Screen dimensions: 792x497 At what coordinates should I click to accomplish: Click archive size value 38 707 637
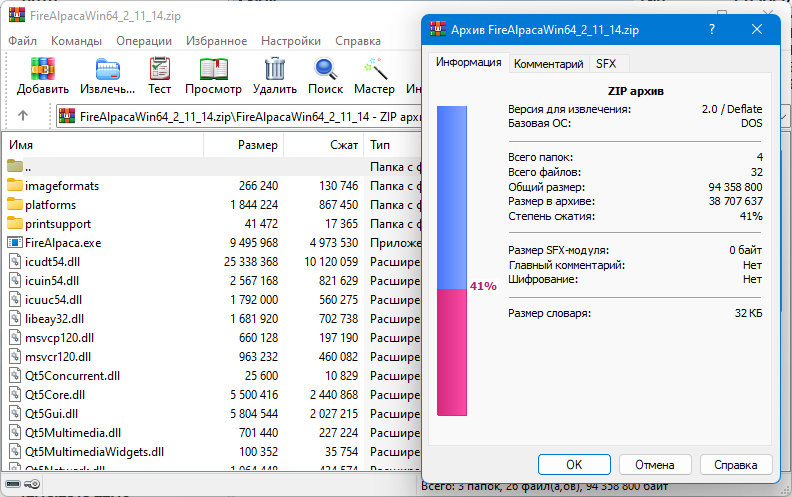tap(735, 201)
